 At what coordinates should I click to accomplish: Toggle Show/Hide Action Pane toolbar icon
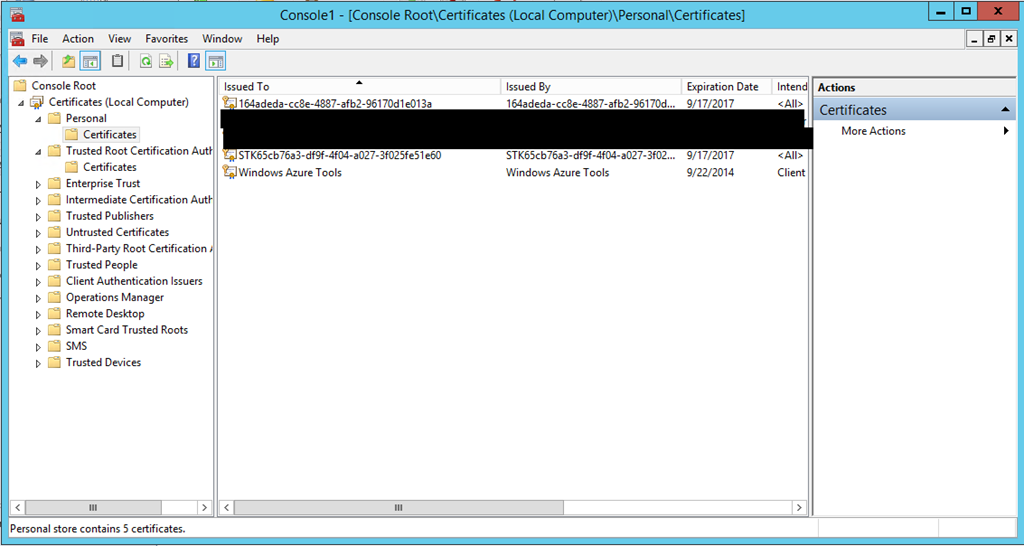coord(215,61)
